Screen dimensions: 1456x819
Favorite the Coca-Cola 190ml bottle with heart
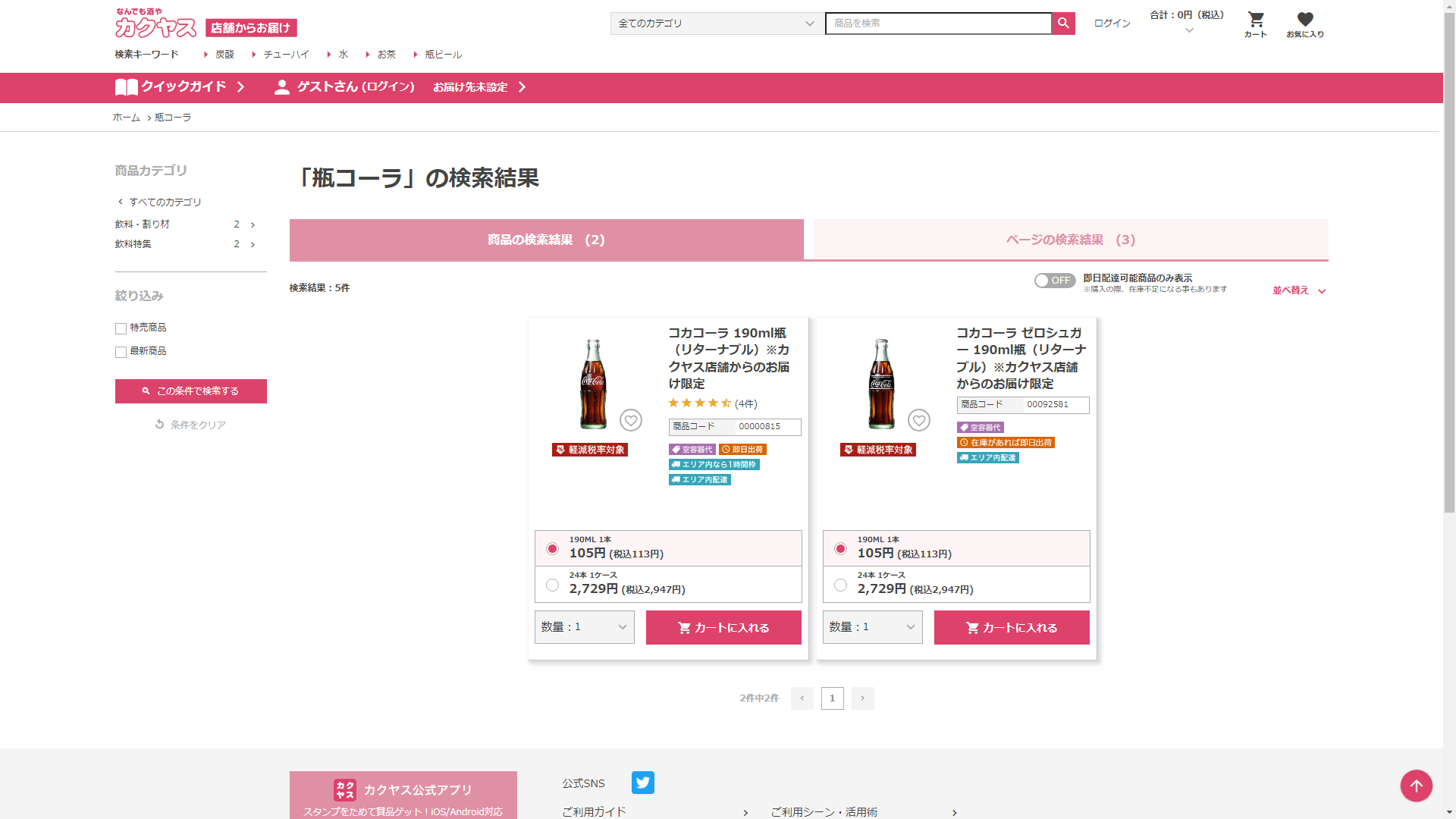coord(631,420)
